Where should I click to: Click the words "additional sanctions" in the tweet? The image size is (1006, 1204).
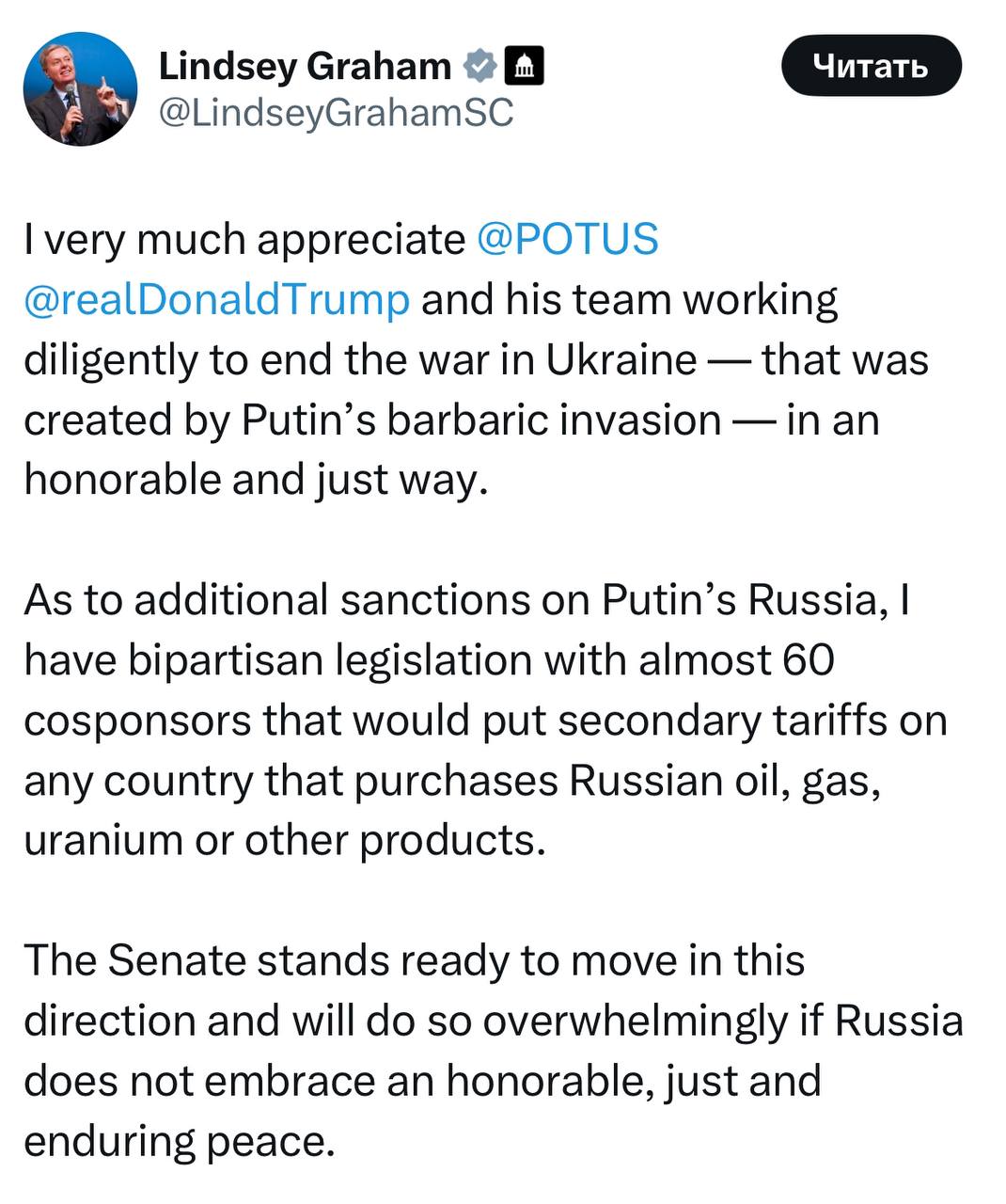pyautogui.click(x=332, y=600)
